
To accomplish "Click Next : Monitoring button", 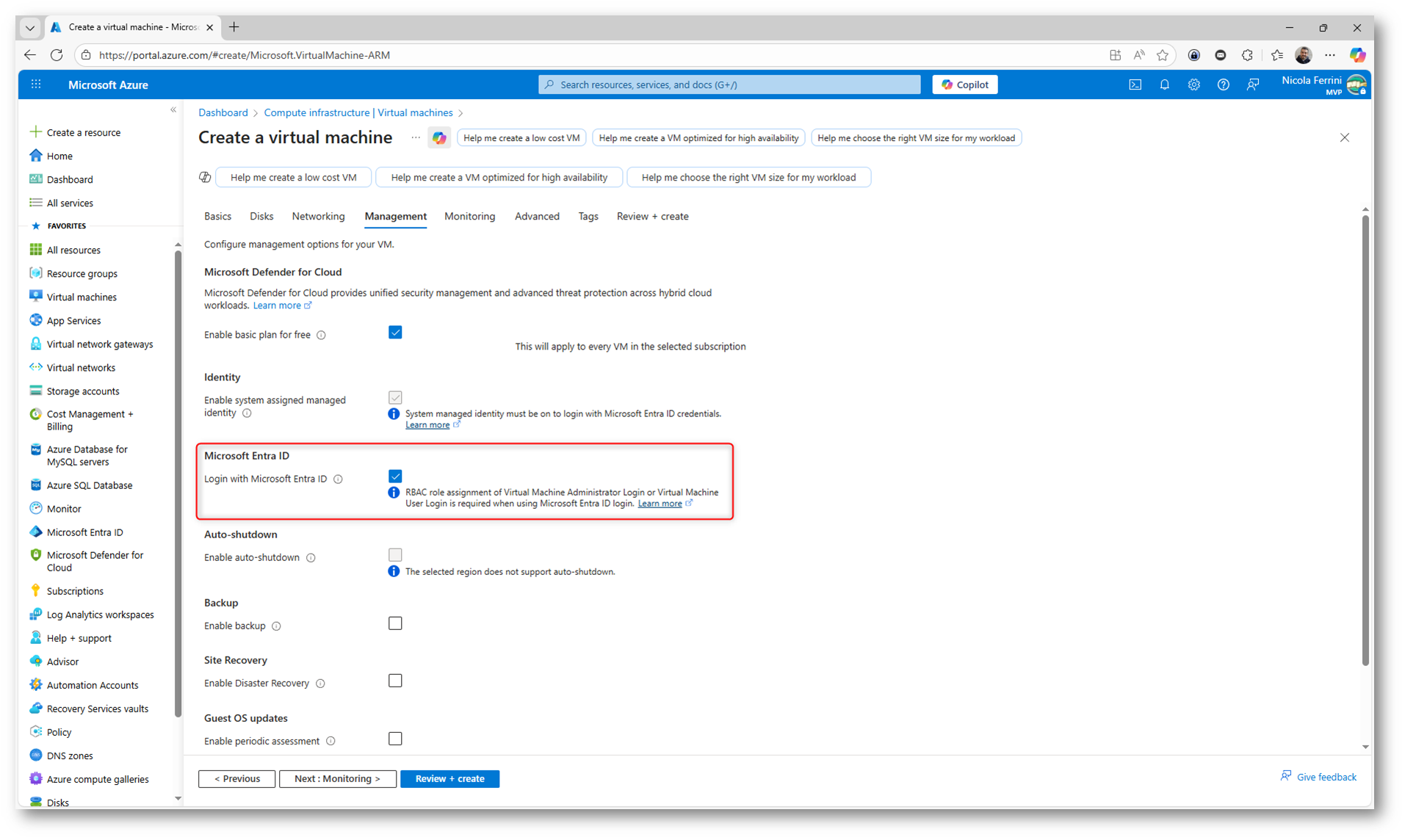I will (337, 779).
